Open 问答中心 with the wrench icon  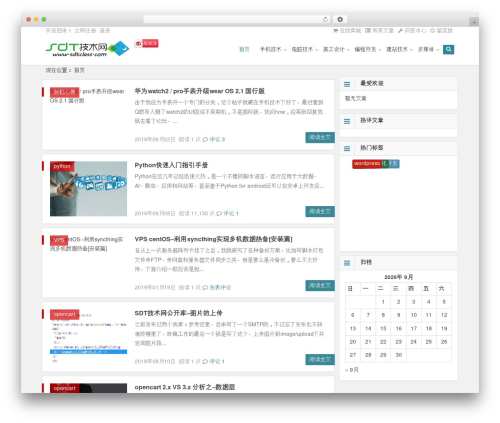click(x=412, y=31)
